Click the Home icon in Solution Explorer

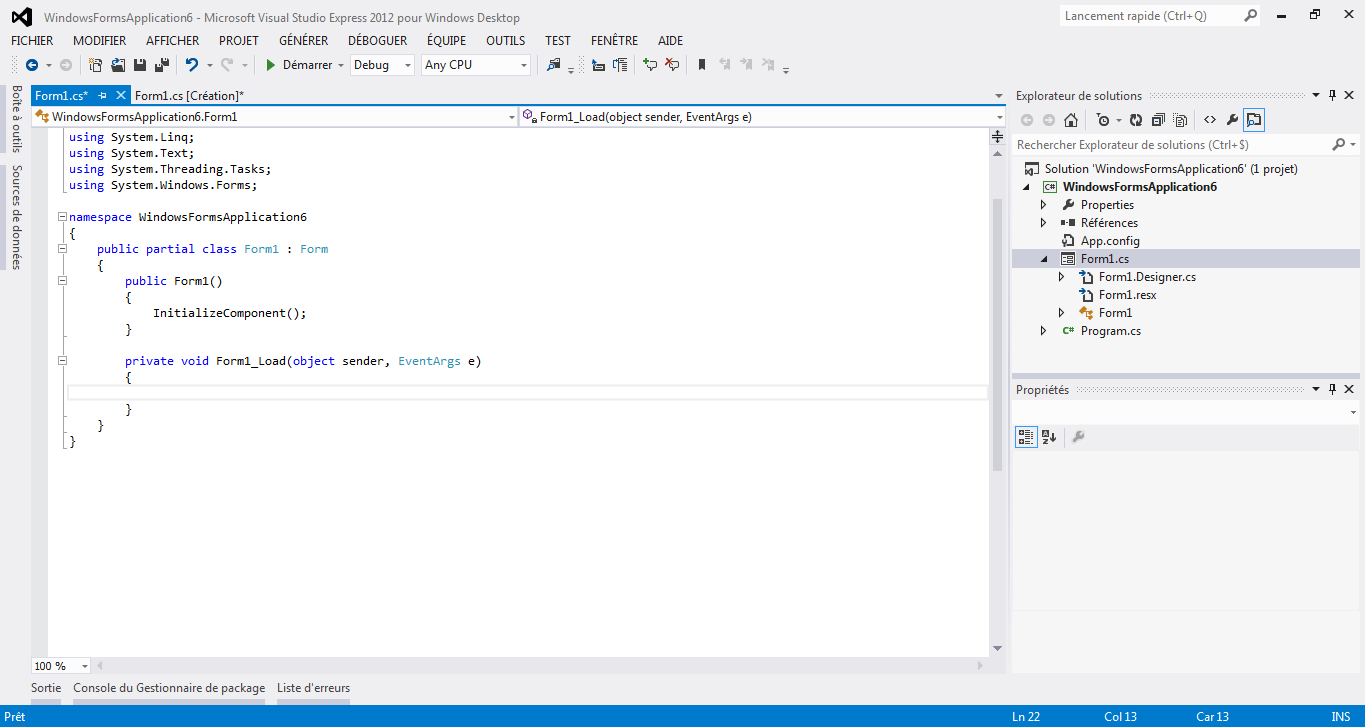(1071, 120)
